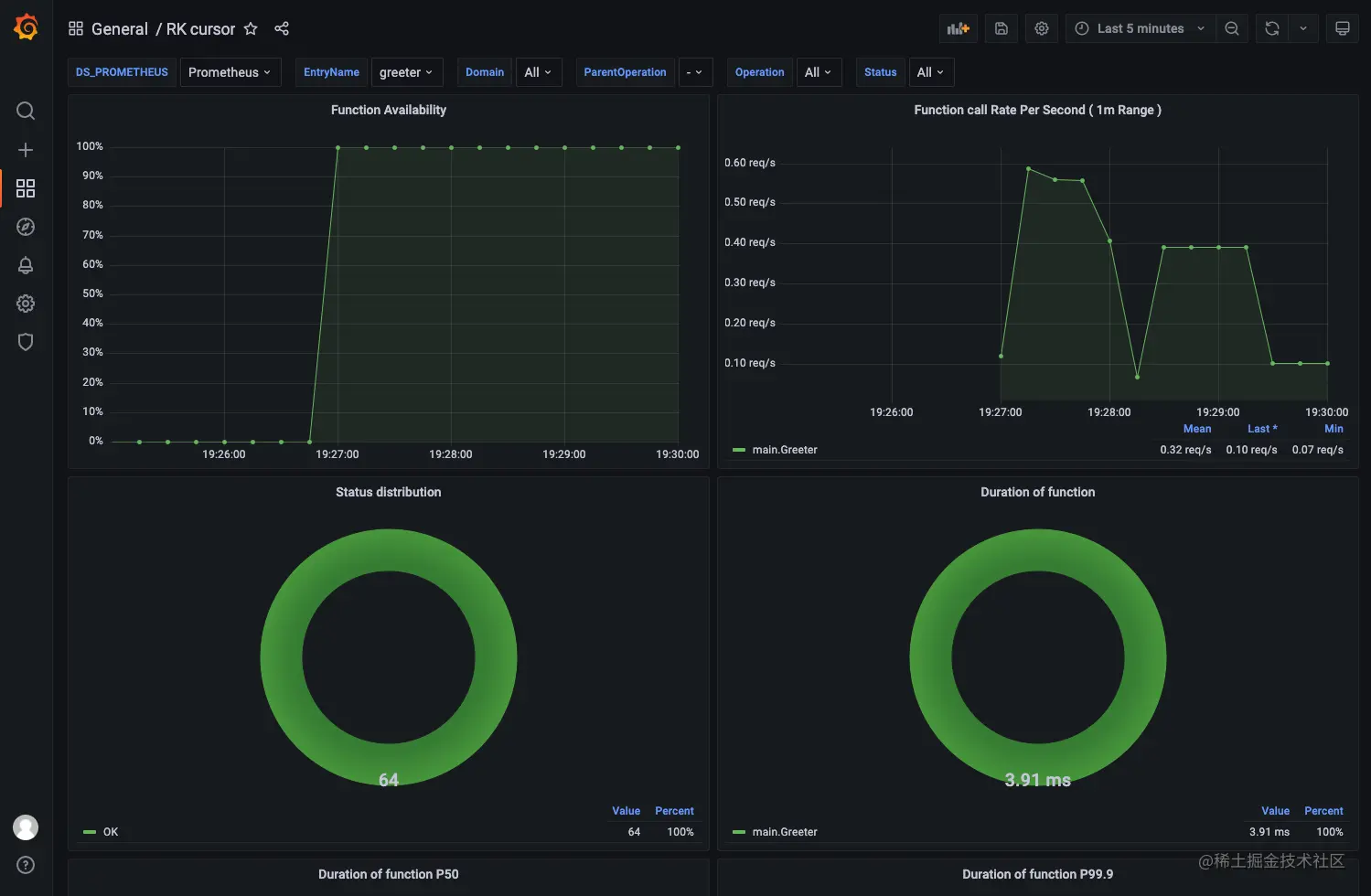Open the Function Availability panel title menu
This screenshot has height=896, width=1371.
[x=389, y=110]
